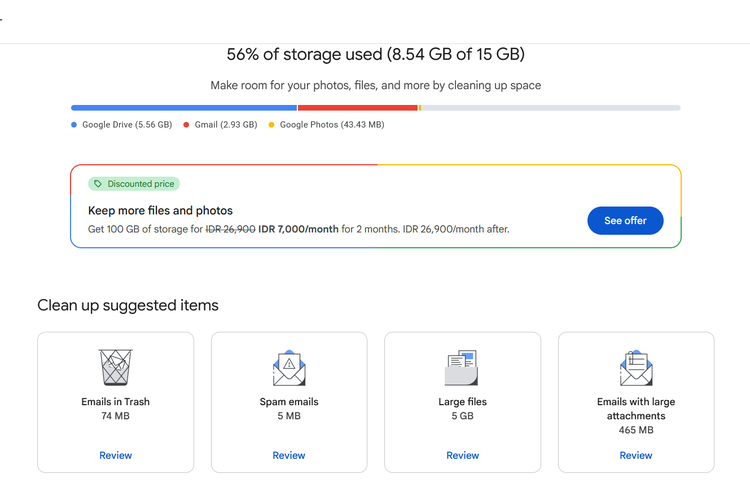
Task: Click the yellow Google Photos legend dot
Action: 271,125
